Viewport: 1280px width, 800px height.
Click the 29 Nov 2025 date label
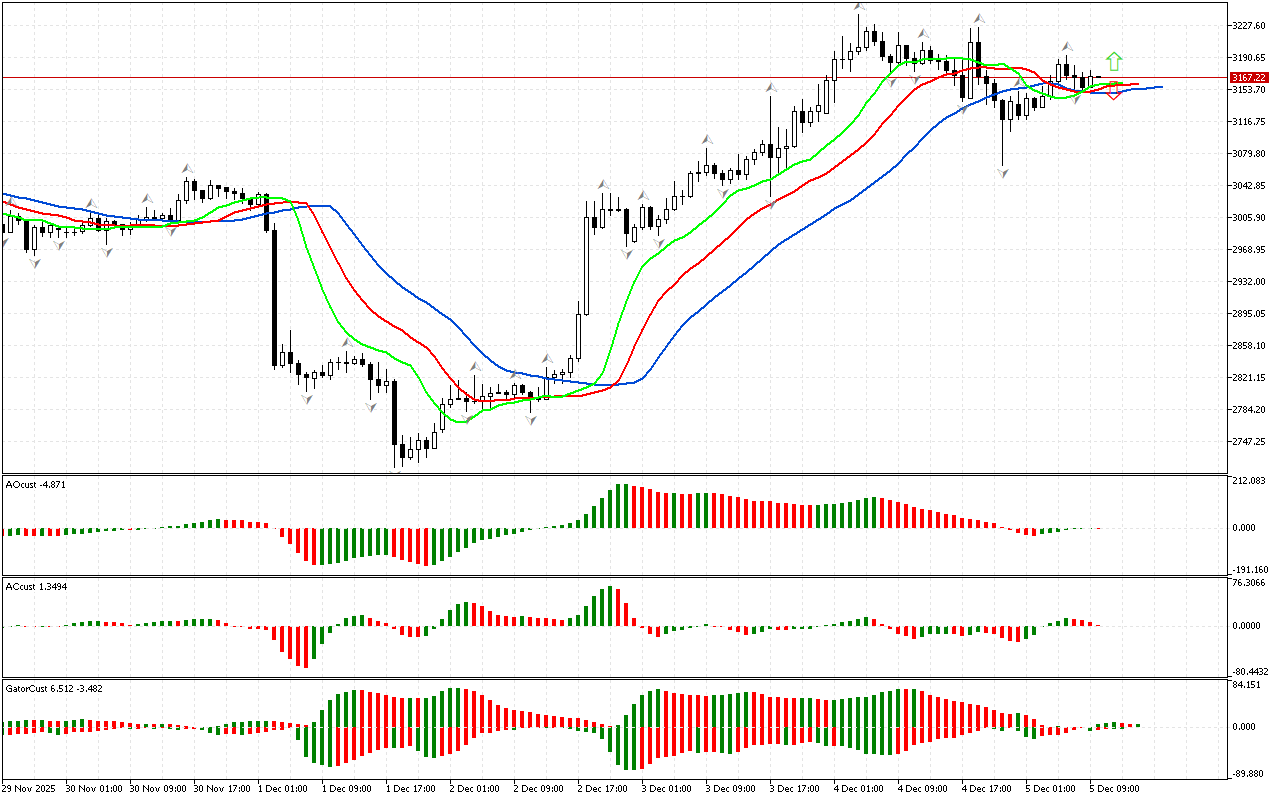[32, 788]
